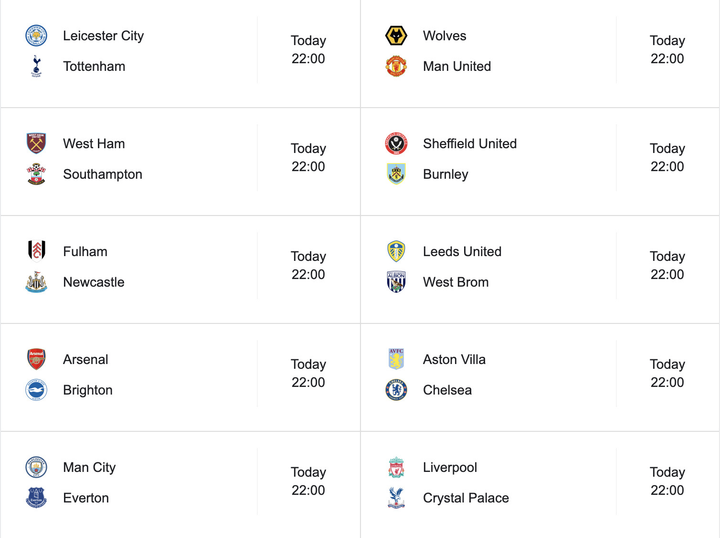Click the Leeds United club crest
Image resolution: width=720 pixels, height=538 pixels.
coord(396,252)
